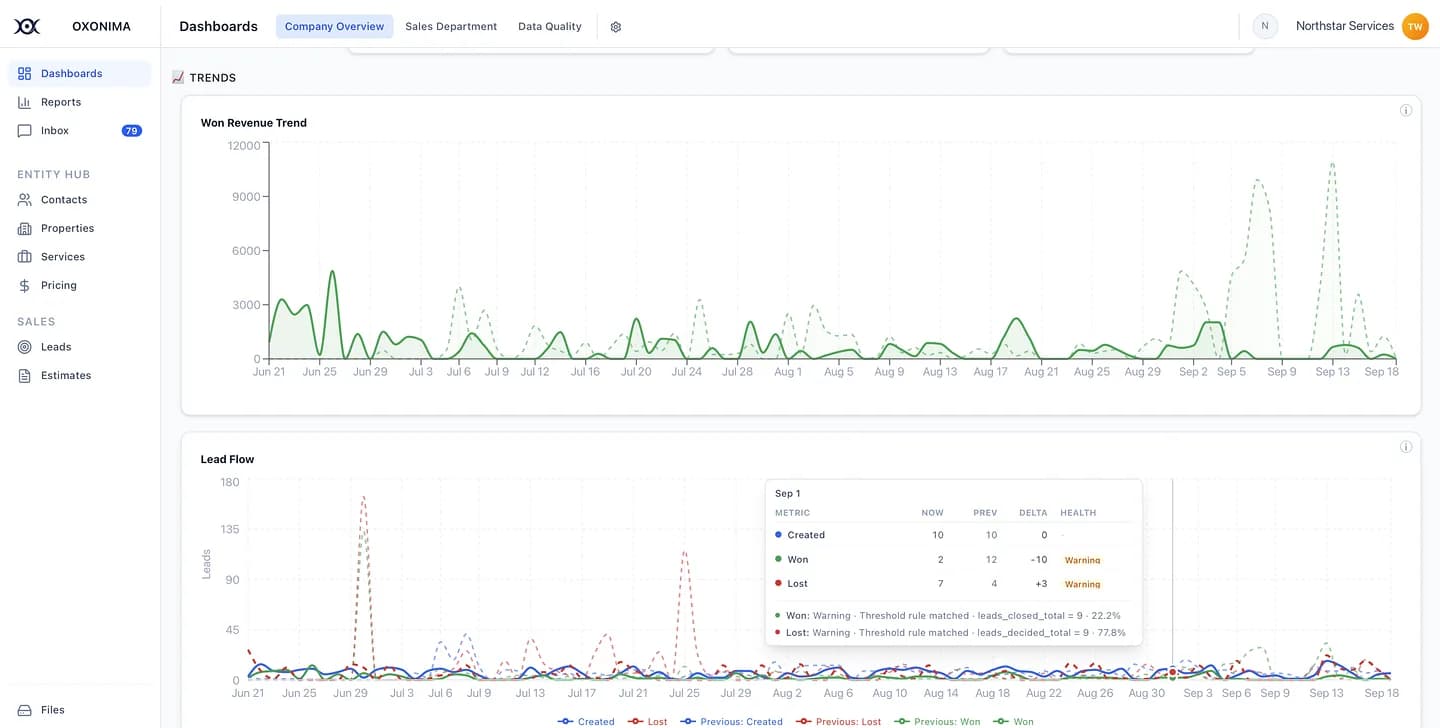Toggle the Created series in legend
The height and width of the screenshot is (728, 1440).
point(586,721)
